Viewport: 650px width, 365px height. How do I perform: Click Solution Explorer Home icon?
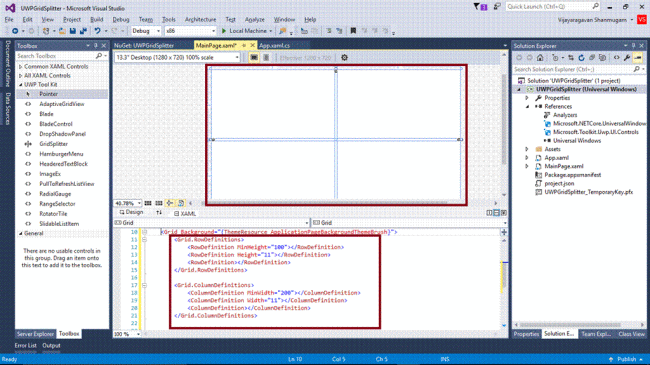point(540,58)
